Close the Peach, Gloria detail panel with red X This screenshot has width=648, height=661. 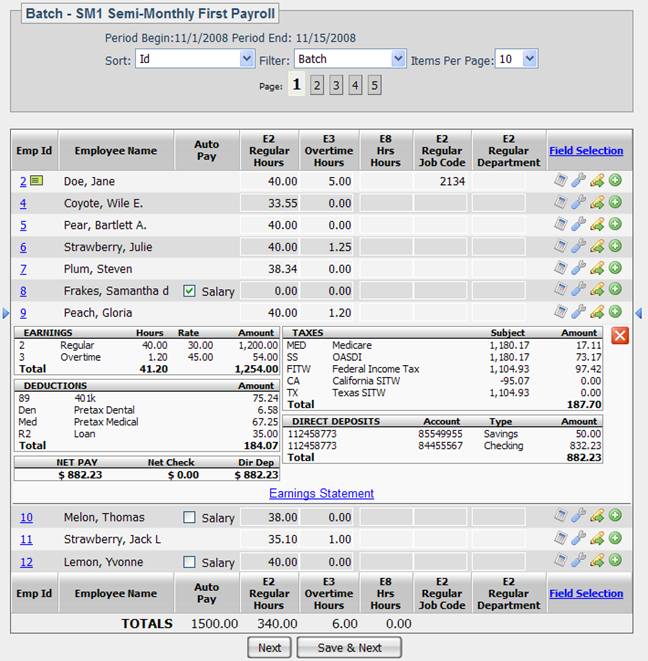pos(620,336)
